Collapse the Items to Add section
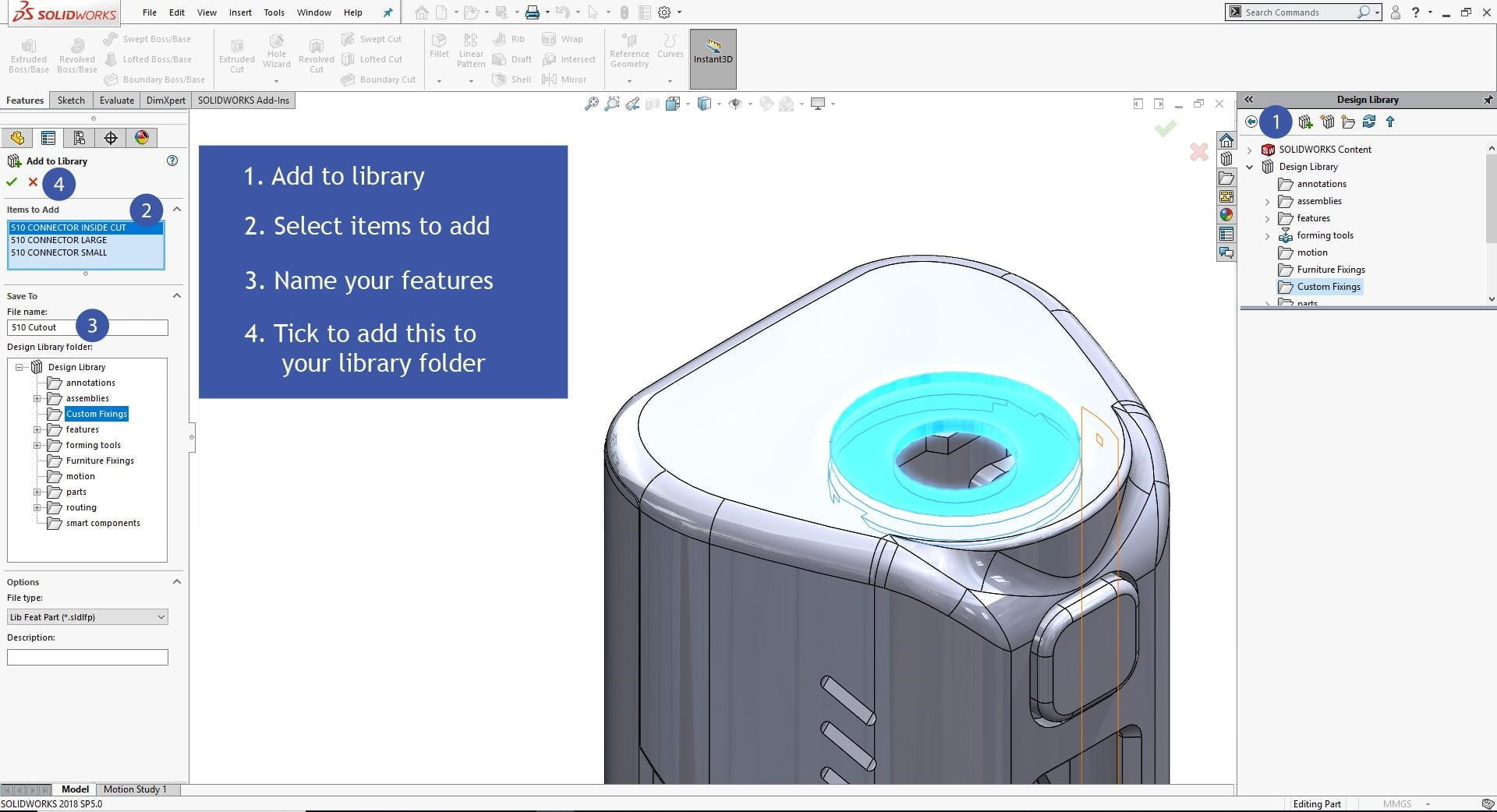The height and width of the screenshot is (812, 1497). click(177, 209)
